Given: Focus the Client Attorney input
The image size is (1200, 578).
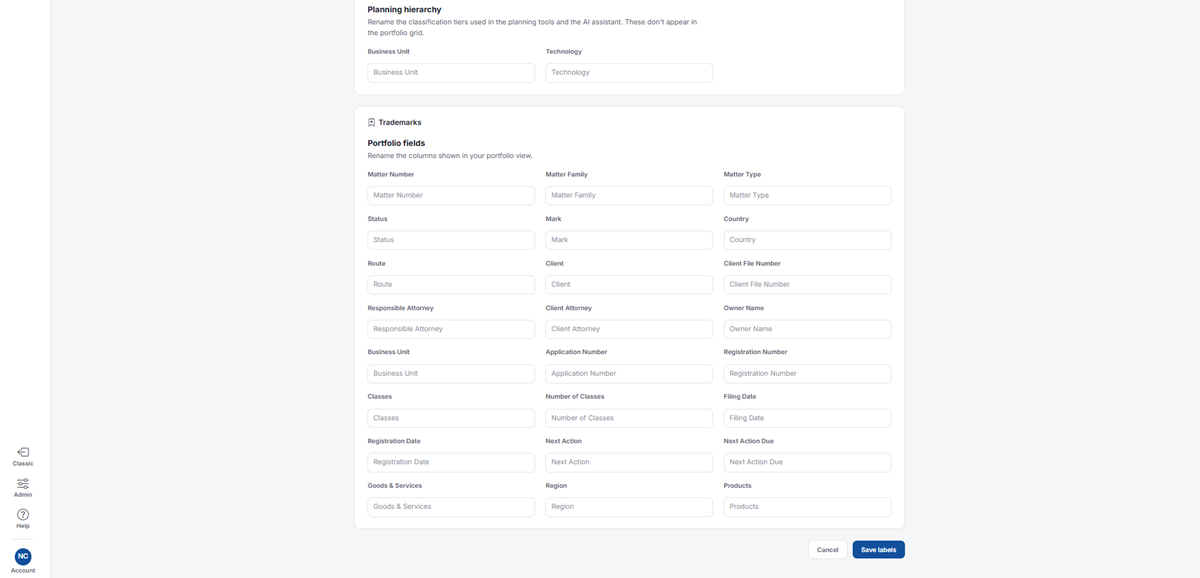Looking at the screenshot, I should point(629,329).
